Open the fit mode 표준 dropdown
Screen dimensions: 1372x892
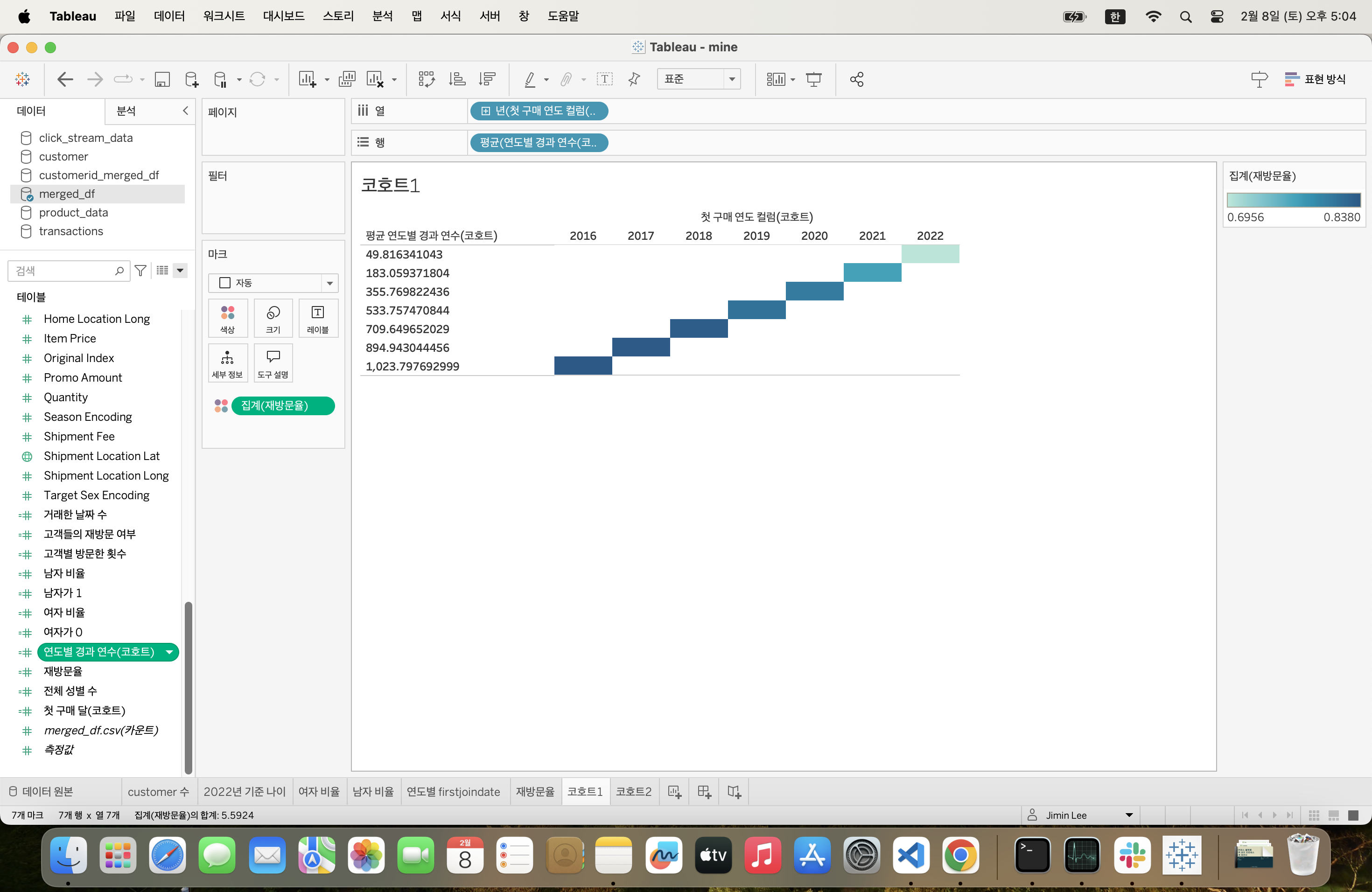pos(699,79)
